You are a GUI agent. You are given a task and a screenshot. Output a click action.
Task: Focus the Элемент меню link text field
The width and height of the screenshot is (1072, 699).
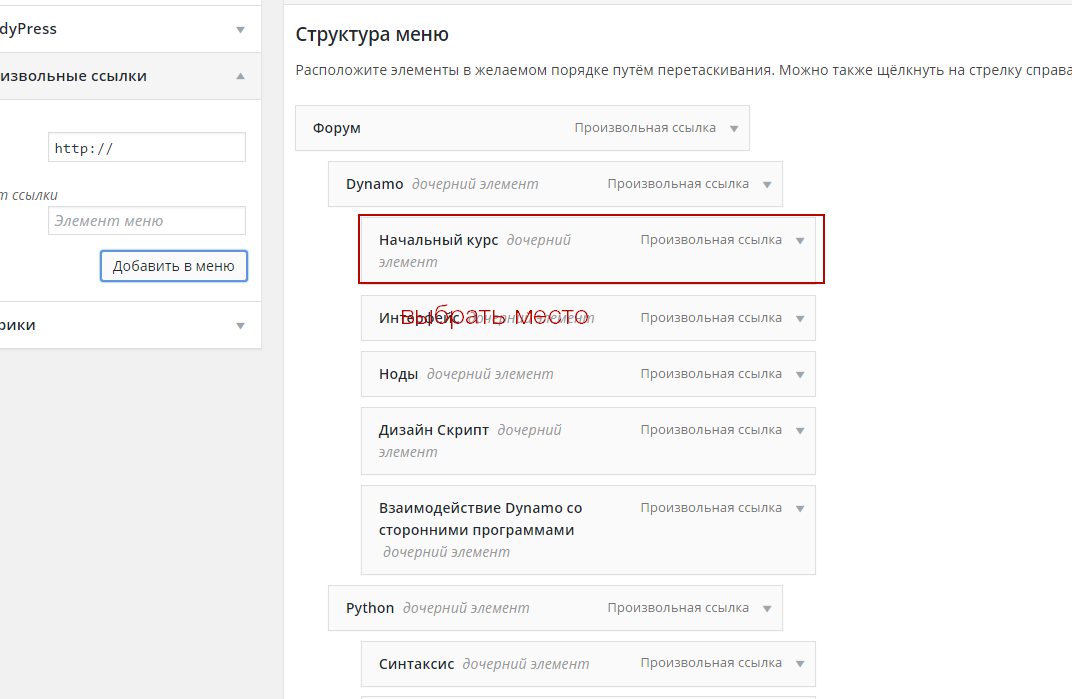147,221
